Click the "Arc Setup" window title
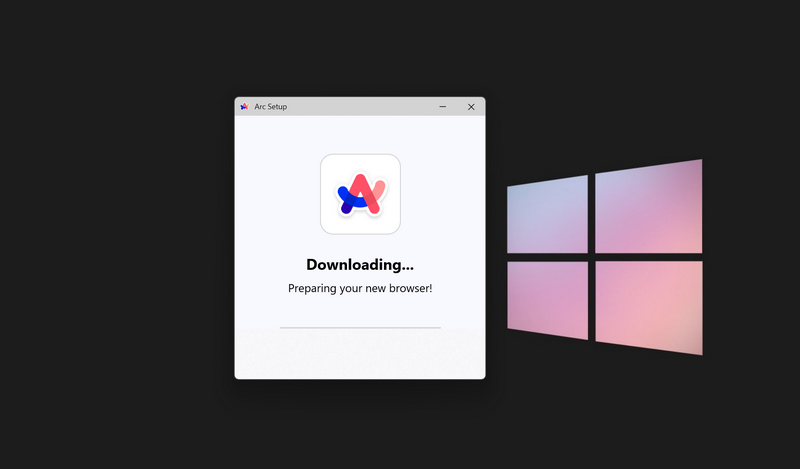800x469 pixels. pyautogui.click(x=270, y=107)
